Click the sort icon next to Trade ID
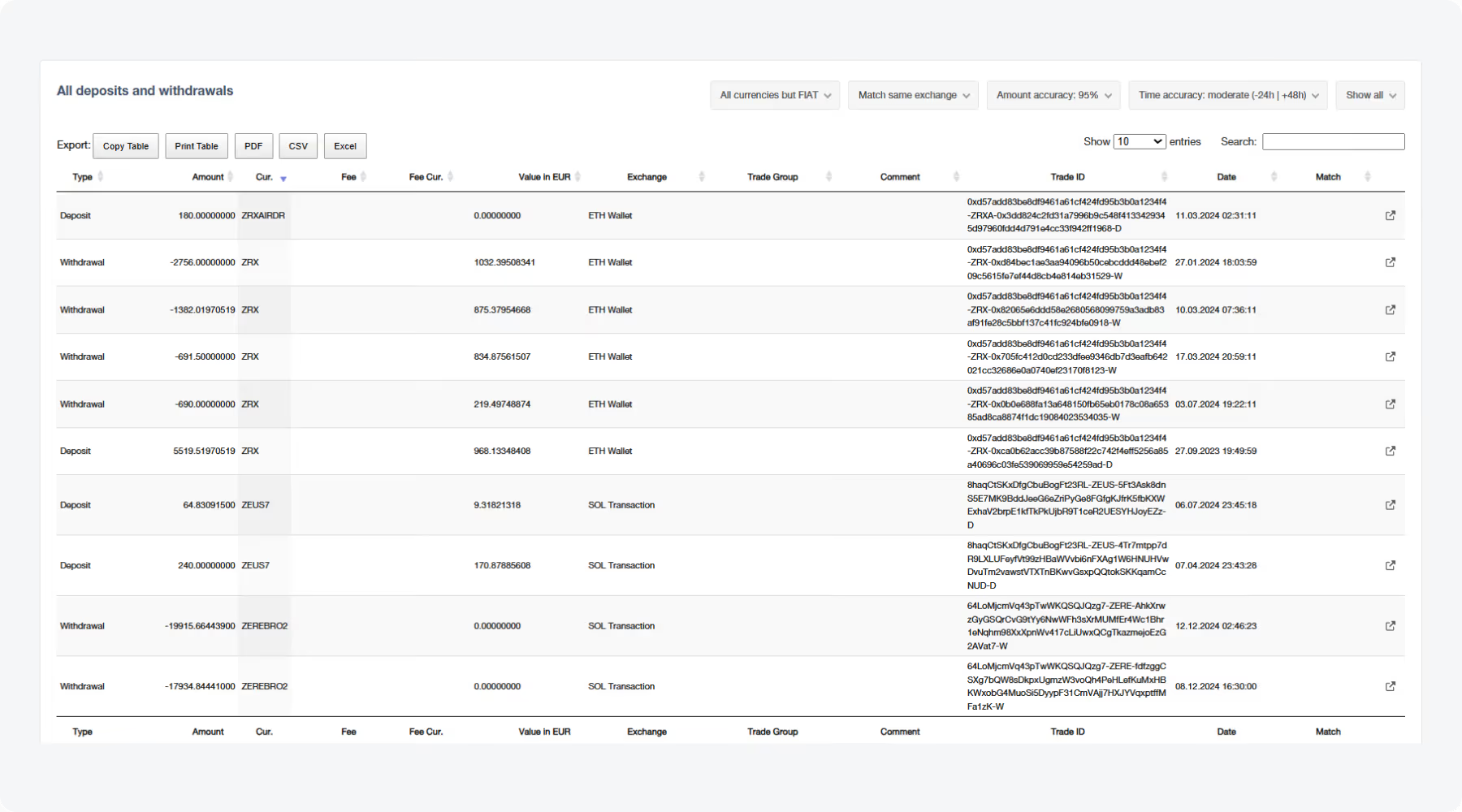Image resolution: width=1462 pixels, height=812 pixels. coord(1165,176)
